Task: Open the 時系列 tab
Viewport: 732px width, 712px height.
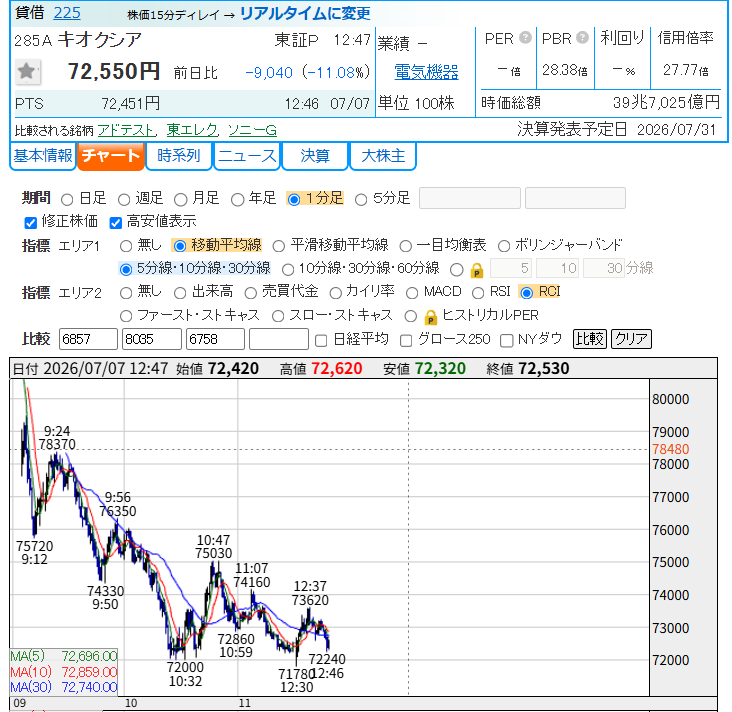Action: (179, 156)
